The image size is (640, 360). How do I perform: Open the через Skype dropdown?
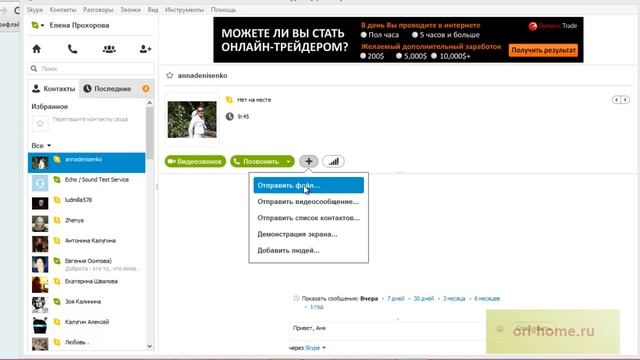[315, 348]
